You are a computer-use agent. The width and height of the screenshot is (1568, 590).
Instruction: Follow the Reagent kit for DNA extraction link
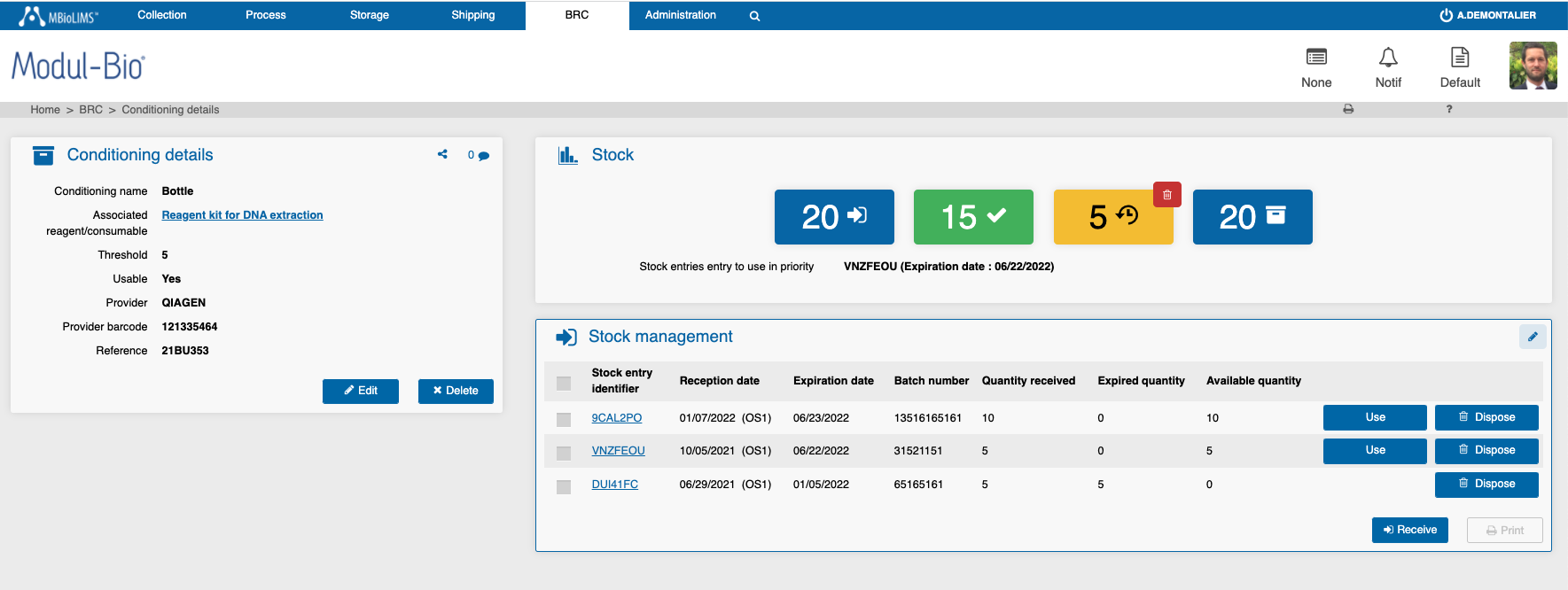point(242,215)
